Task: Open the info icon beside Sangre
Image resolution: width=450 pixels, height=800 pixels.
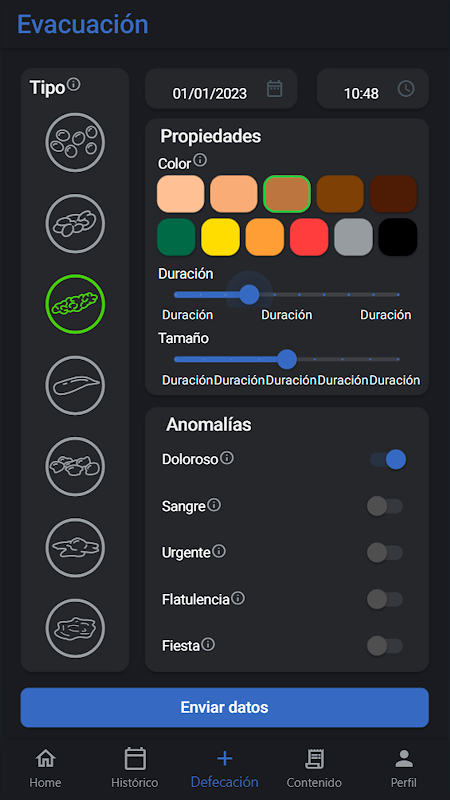Action: [214, 505]
